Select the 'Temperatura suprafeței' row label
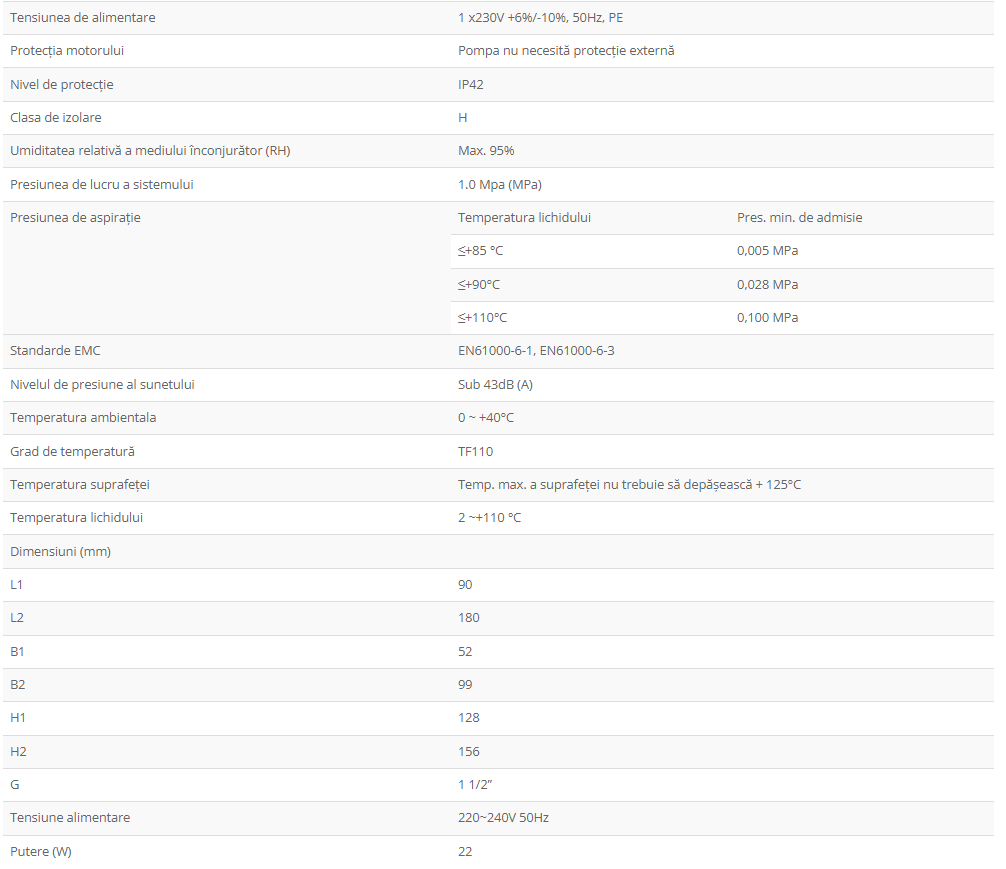This screenshot has width=1006, height=869. click(80, 485)
